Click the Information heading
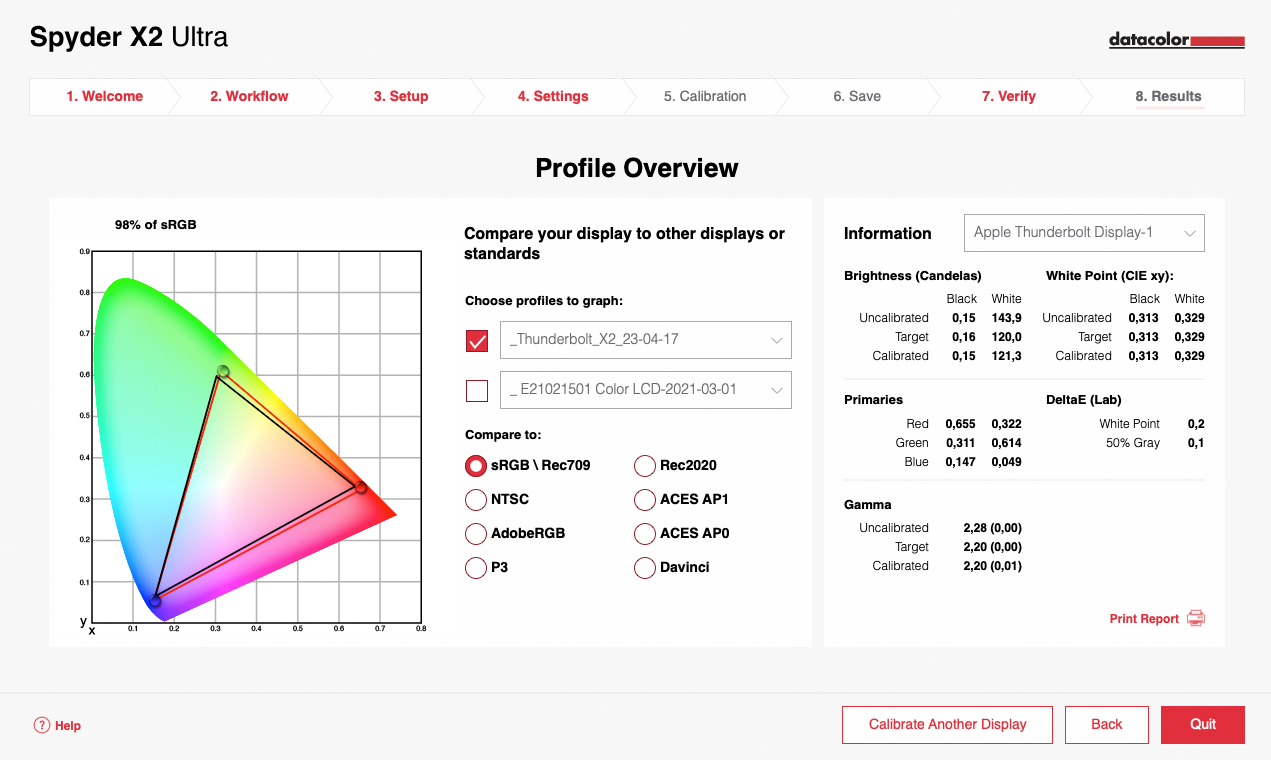 [888, 233]
